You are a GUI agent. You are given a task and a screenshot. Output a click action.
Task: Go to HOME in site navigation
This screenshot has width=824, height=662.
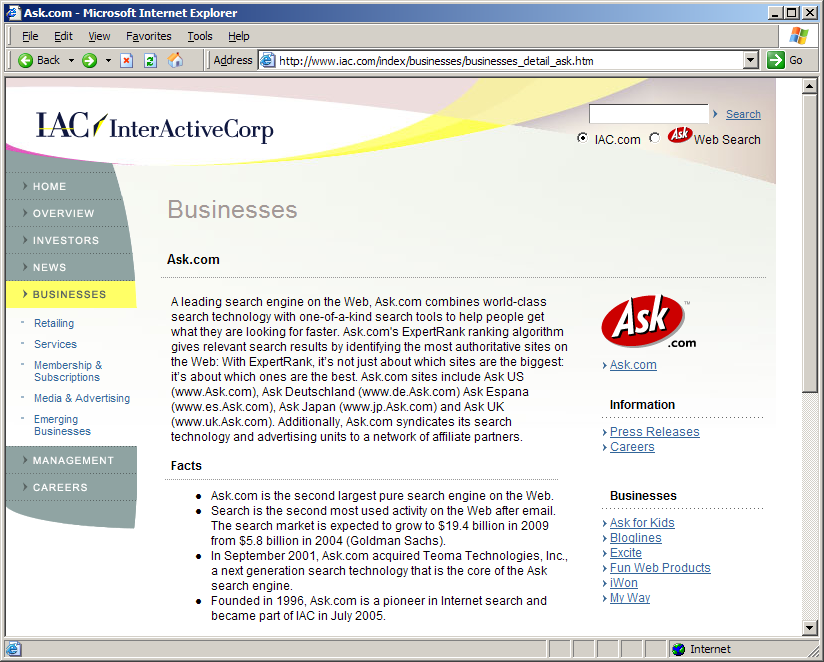click(x=49, y=187)
